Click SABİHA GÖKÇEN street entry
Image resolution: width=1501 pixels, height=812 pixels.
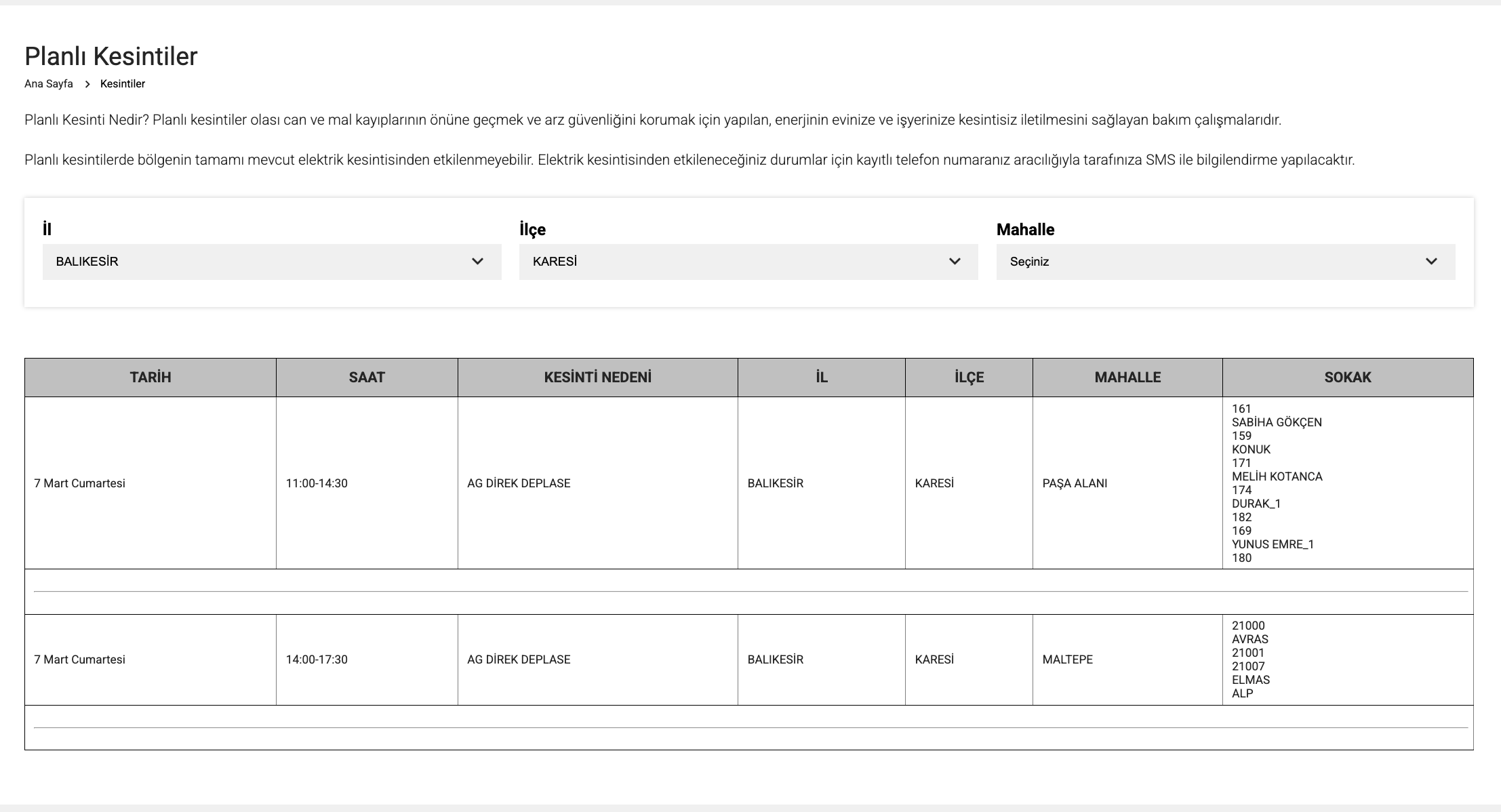(1277, 422)
